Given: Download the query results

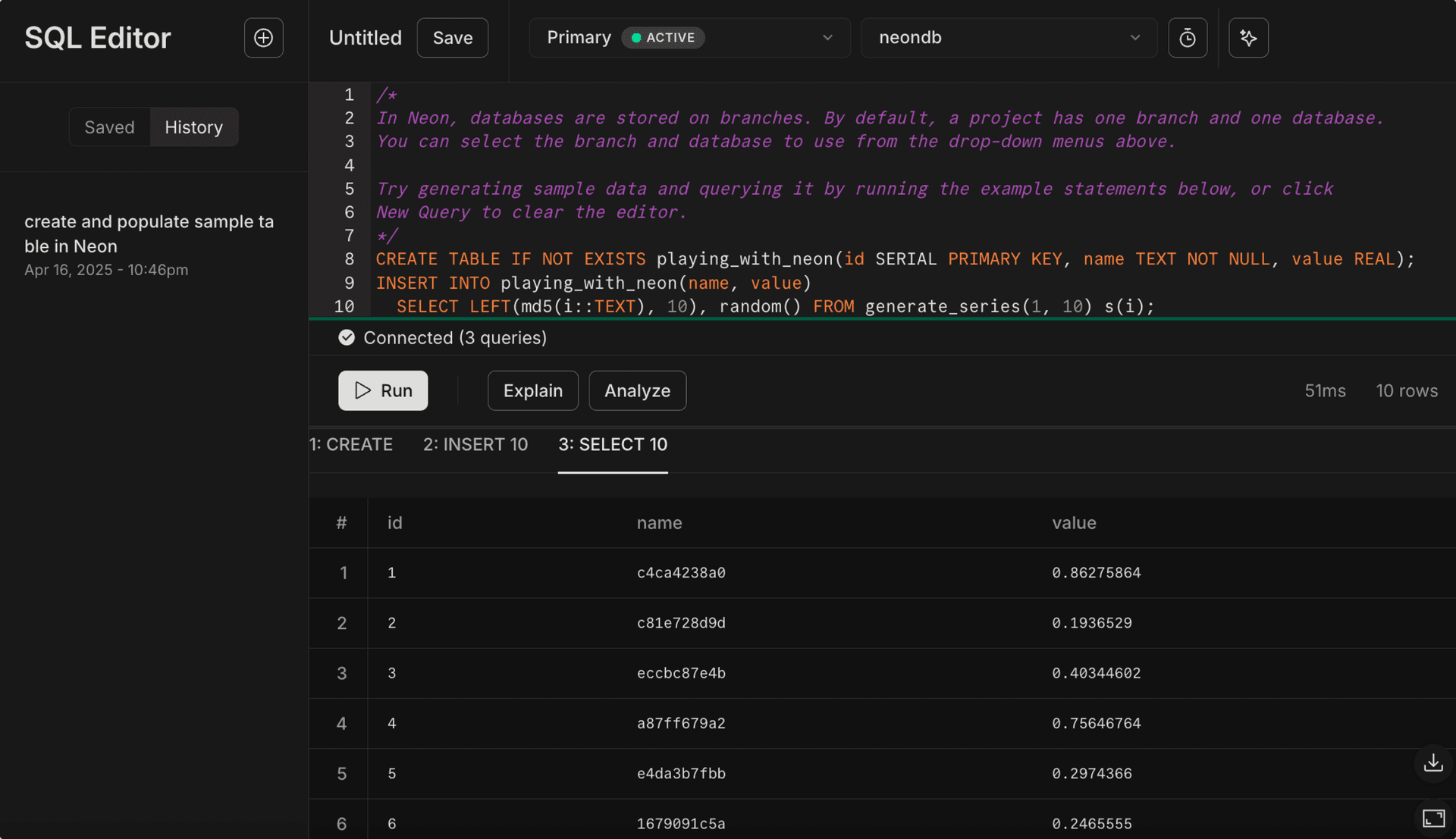Looking at the screenshot, I should [x=1432, y=762].
